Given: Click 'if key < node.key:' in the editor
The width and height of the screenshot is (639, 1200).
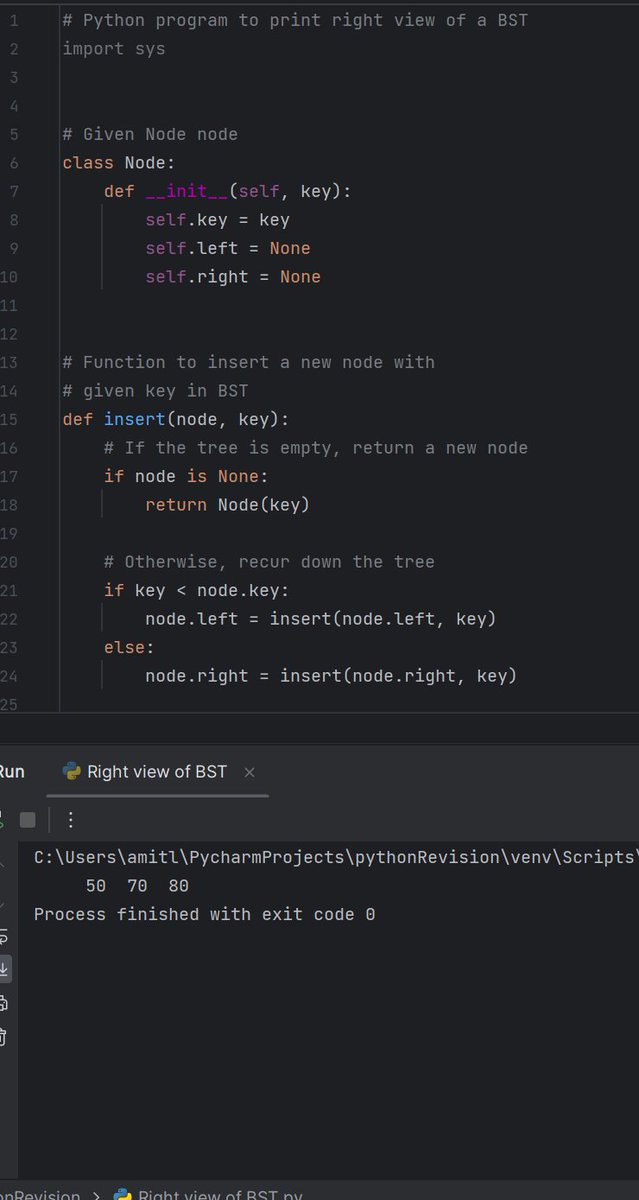Looking at the screenshot, I should click(x=197, y=590).
